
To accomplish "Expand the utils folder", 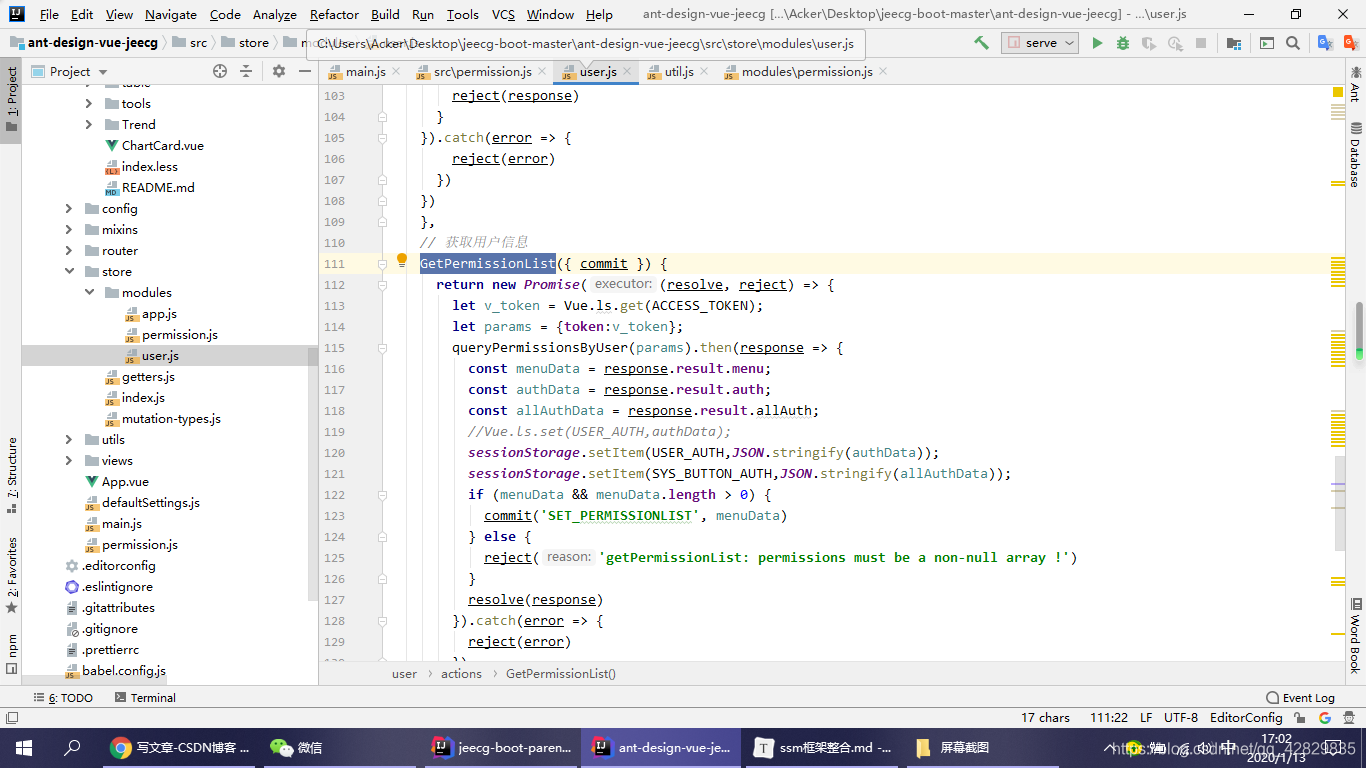I will [x=68, y=439].
